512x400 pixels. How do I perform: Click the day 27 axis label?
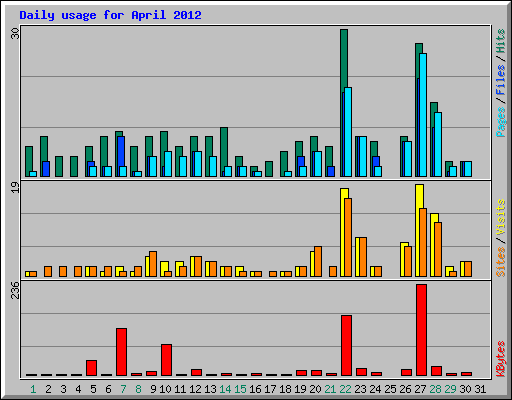420,389
